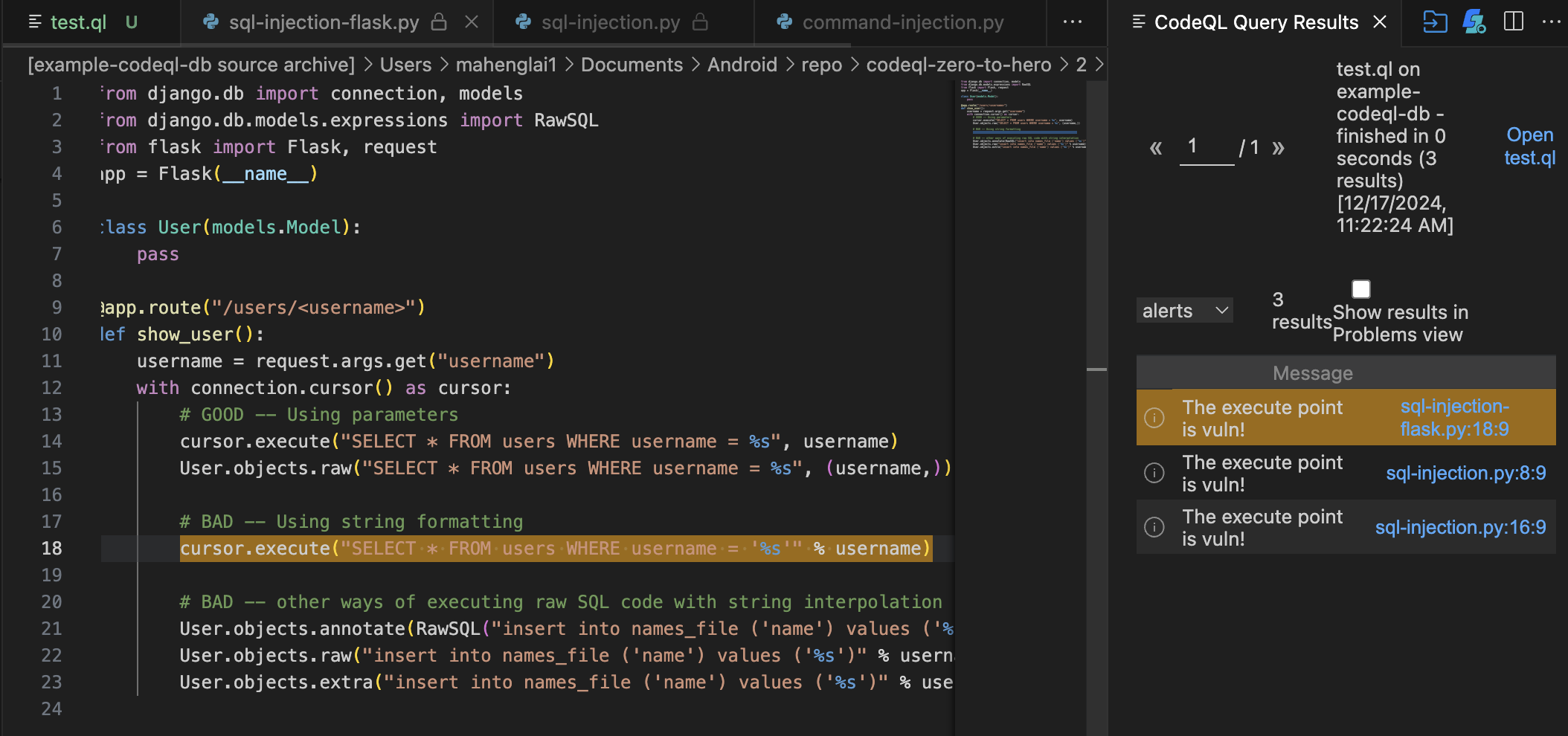This screenshot has width=1568, height=736.
Task: Close the CodeQL Query Results tab
Action: point(1380,22)
